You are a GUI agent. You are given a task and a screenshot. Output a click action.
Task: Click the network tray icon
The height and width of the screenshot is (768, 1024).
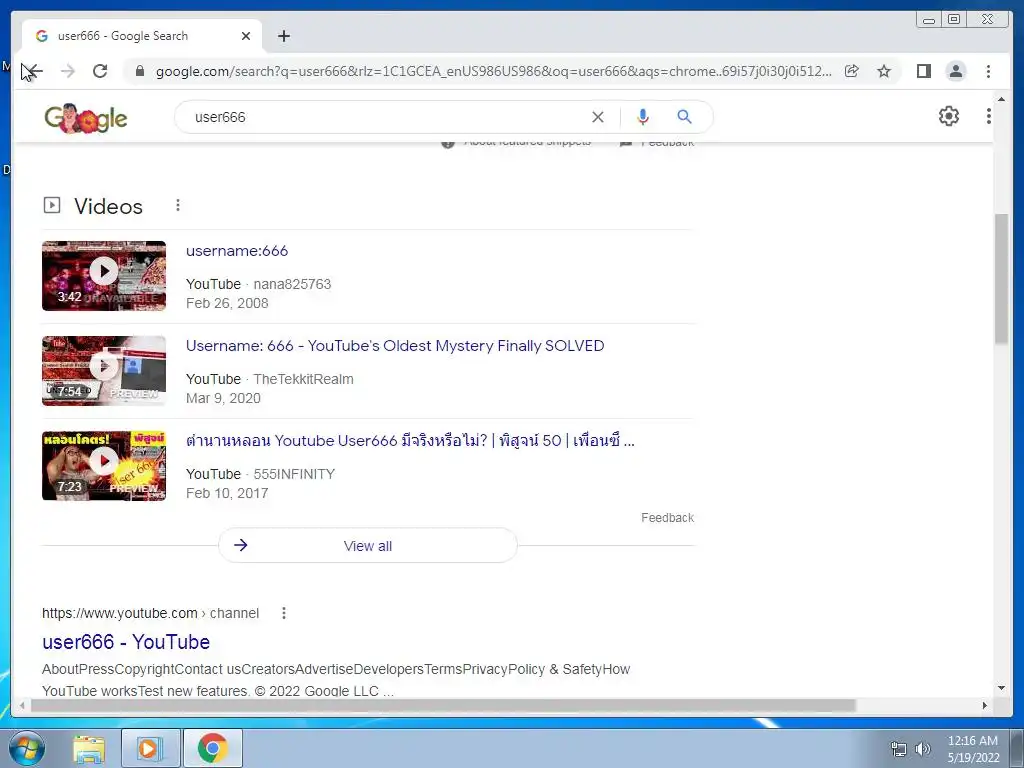pyautogui.click(x=899, y=749)
